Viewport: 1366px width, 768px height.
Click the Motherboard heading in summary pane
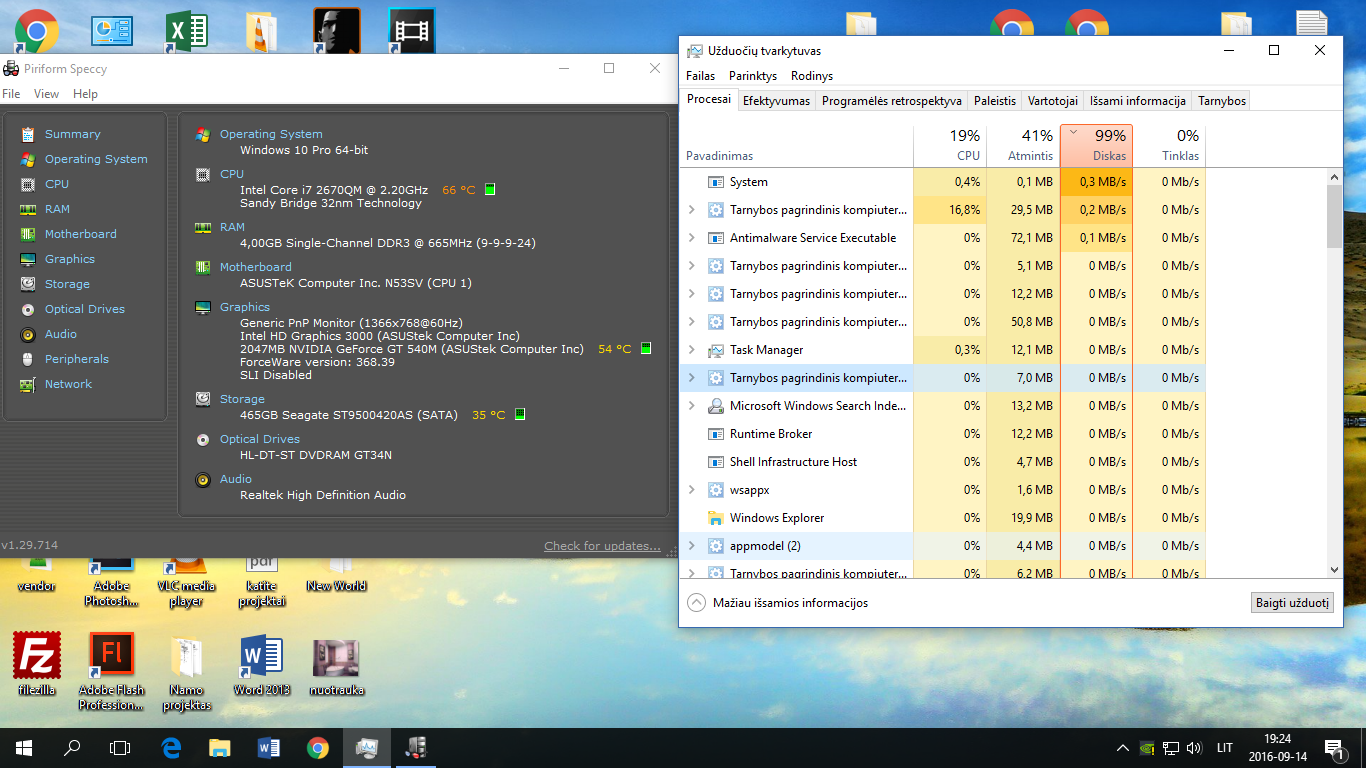click(256, 267)
